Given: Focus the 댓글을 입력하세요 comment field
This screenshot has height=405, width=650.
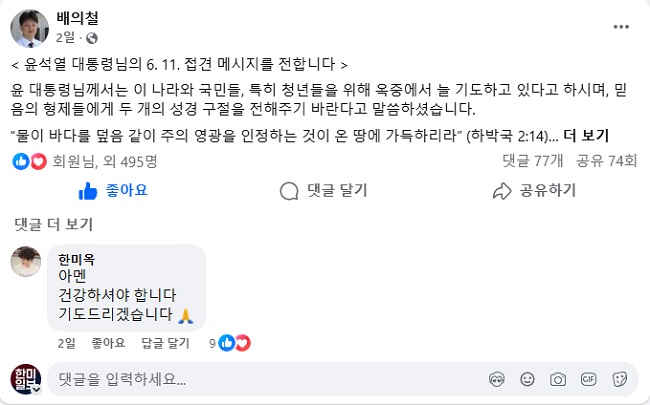Looking at the screenshot, I should coord(265,379).
